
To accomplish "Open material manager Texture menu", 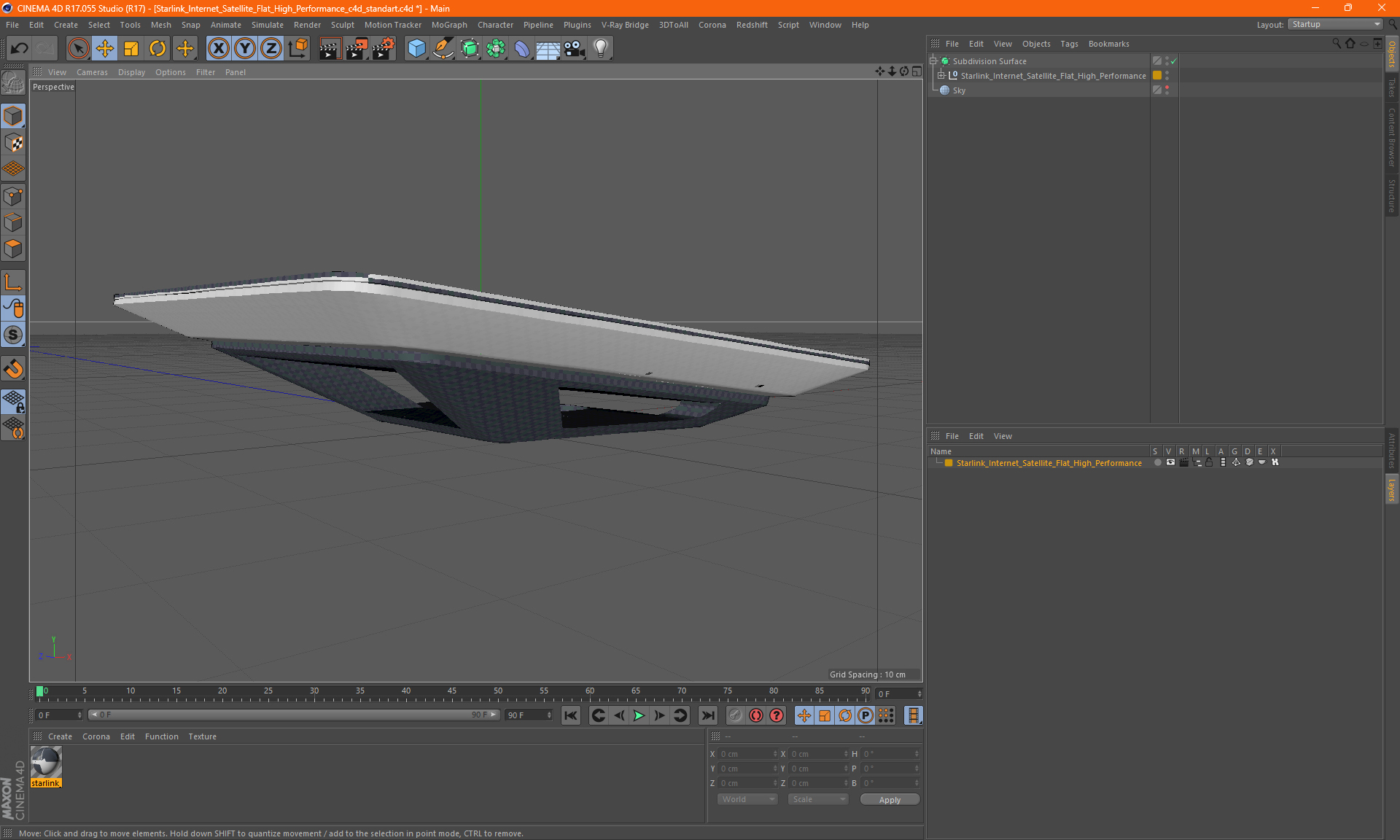I will click(202, 736).
